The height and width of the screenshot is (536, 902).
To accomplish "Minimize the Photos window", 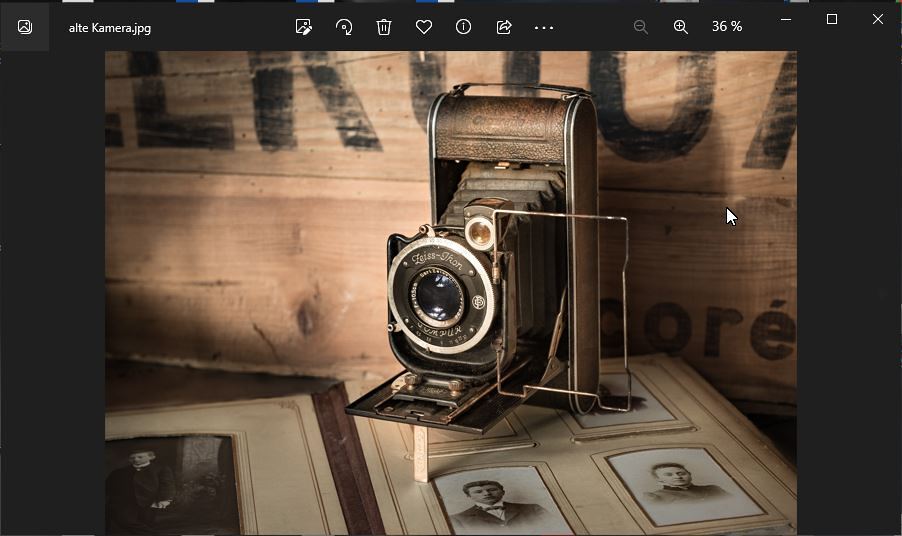I will [x=787, y=19].
